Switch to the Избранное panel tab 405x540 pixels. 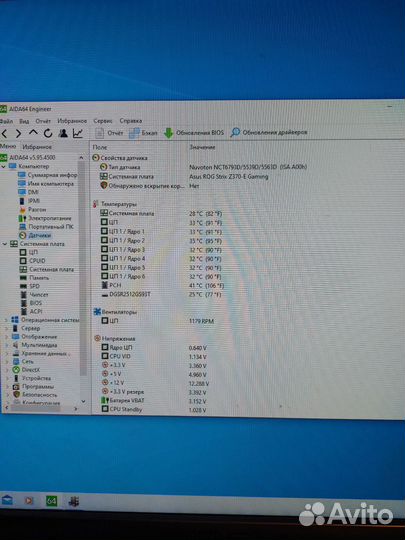37,147
